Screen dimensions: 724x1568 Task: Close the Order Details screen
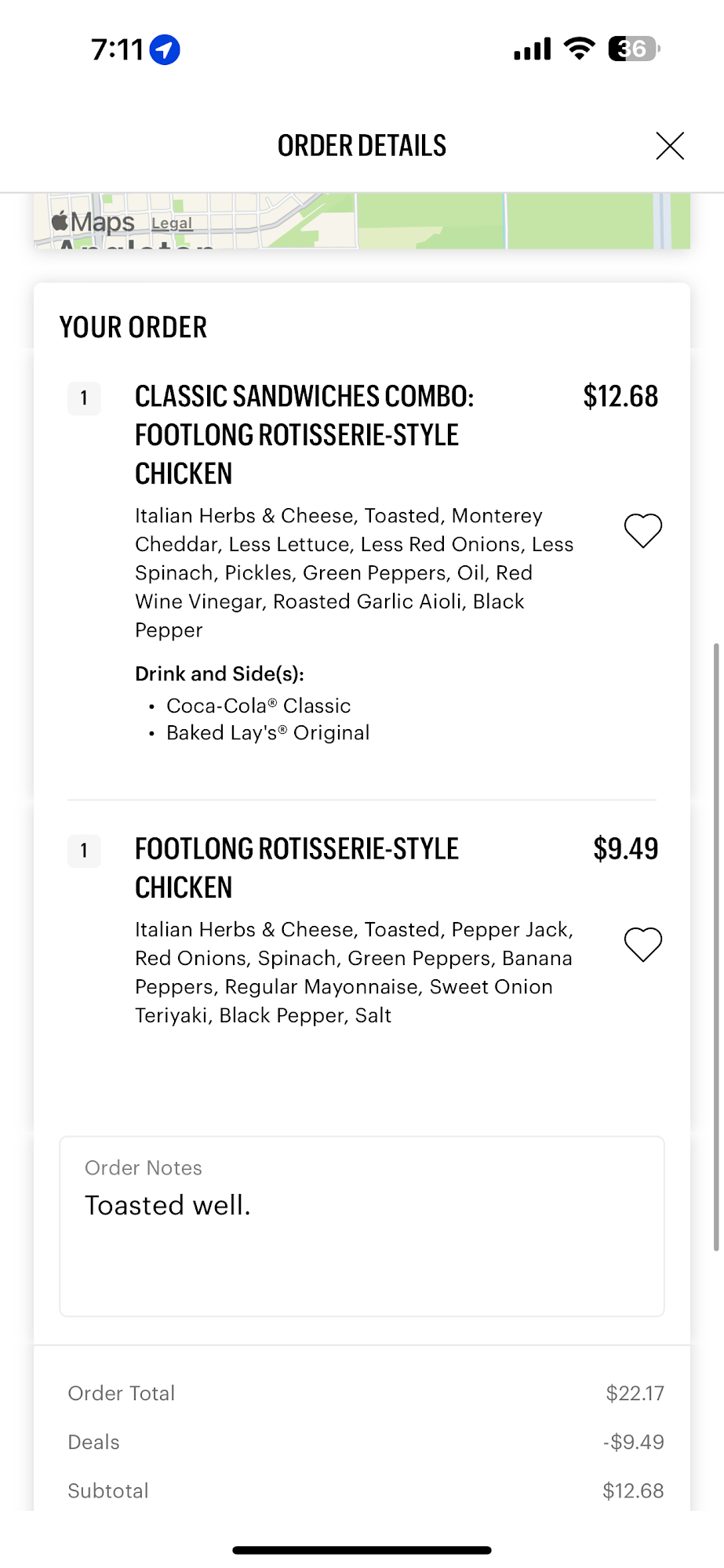pos(669,146)
